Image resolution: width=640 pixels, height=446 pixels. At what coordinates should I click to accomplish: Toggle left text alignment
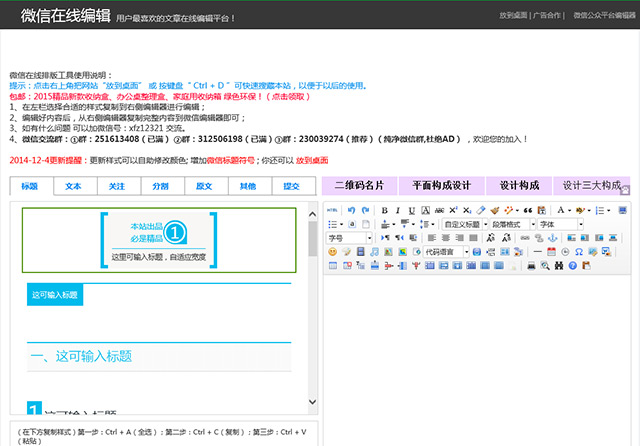tap(431, 238)
